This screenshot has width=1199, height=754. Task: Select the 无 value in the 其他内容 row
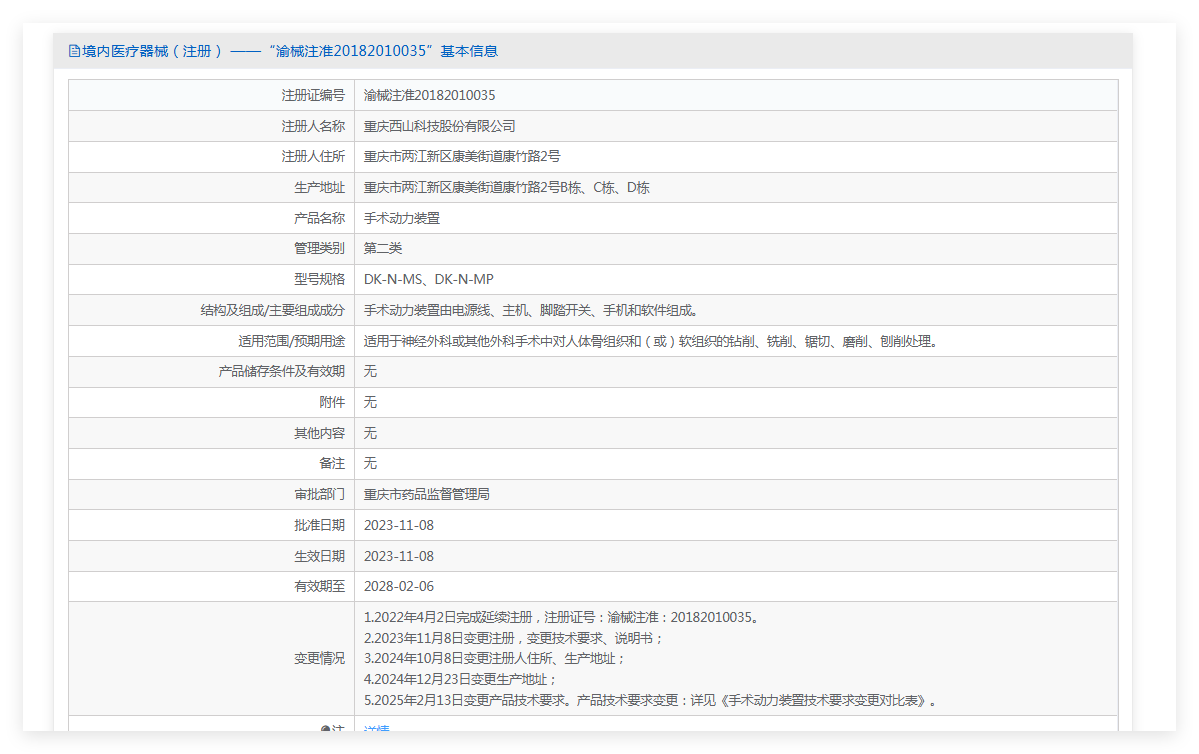[x=370, y=434]
